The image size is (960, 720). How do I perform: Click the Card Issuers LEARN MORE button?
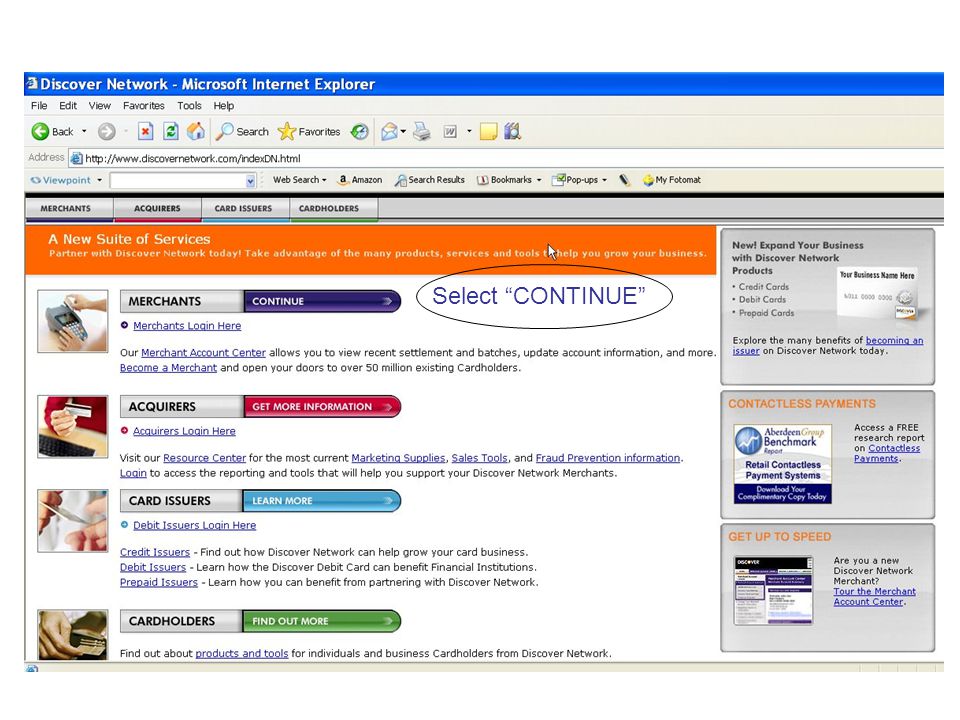[x=322, y=501]
